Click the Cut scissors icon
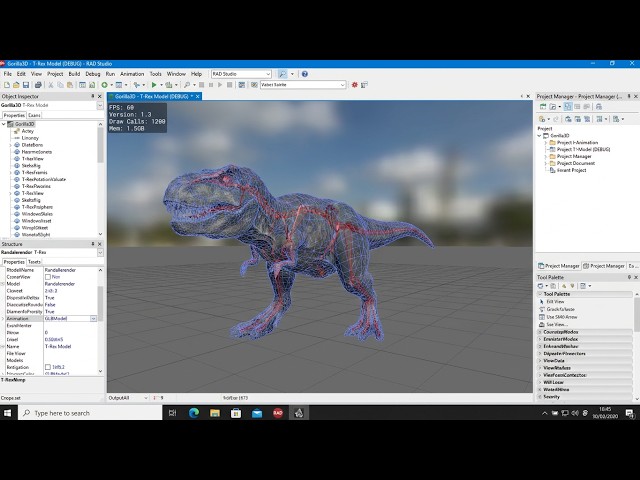Viewport: 640px width, 480px height. pos(51,85)
